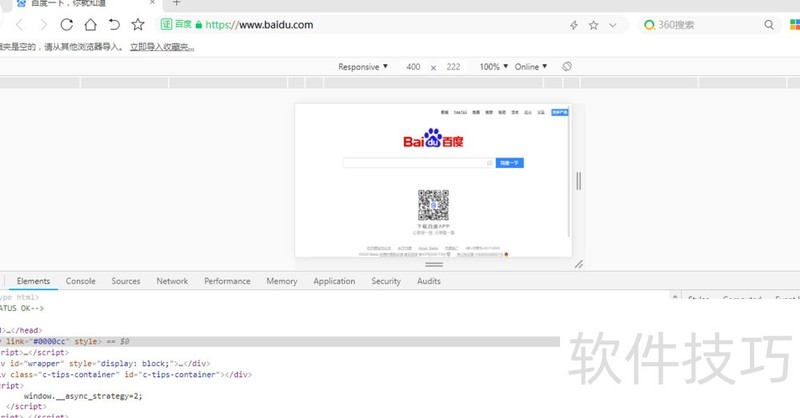Image resolution: width=800 pixels, height=418 pixels.
Task: Select the div id="wrapper" DOM node
Action: coord(105,363)
